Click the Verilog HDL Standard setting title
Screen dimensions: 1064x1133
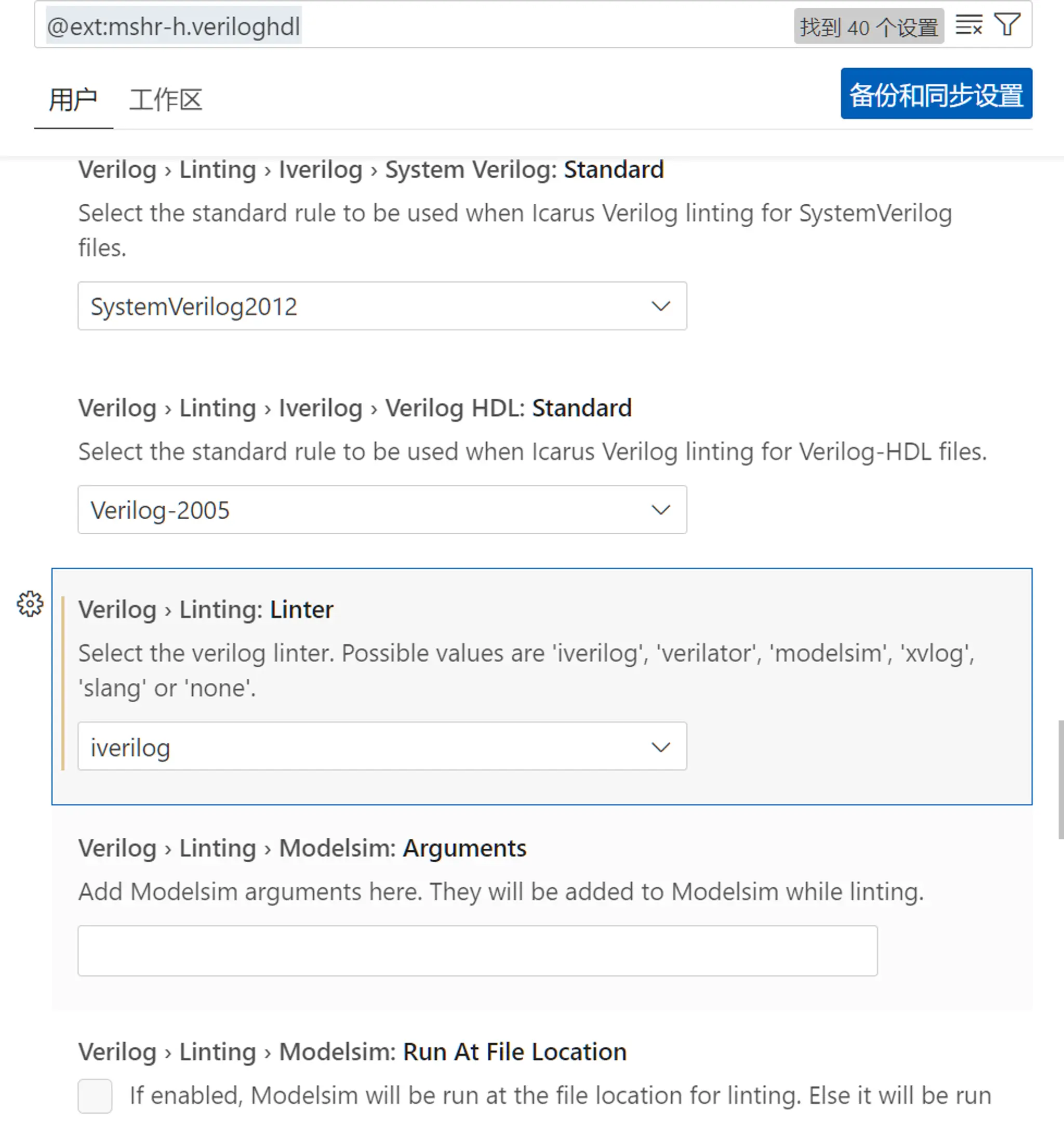pyautogui.click(x=355, y=408)
